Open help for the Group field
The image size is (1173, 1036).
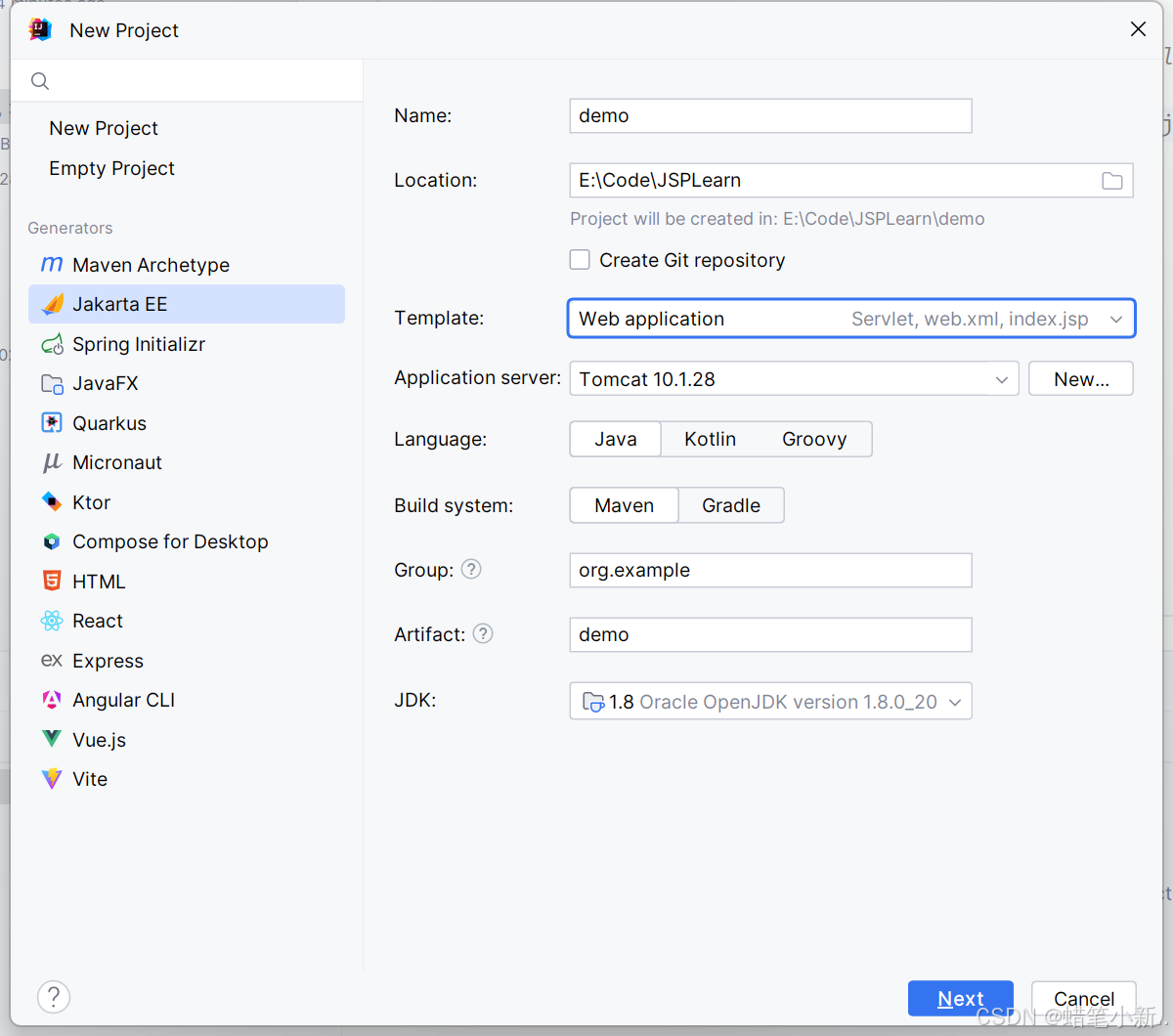click(471, 569)
